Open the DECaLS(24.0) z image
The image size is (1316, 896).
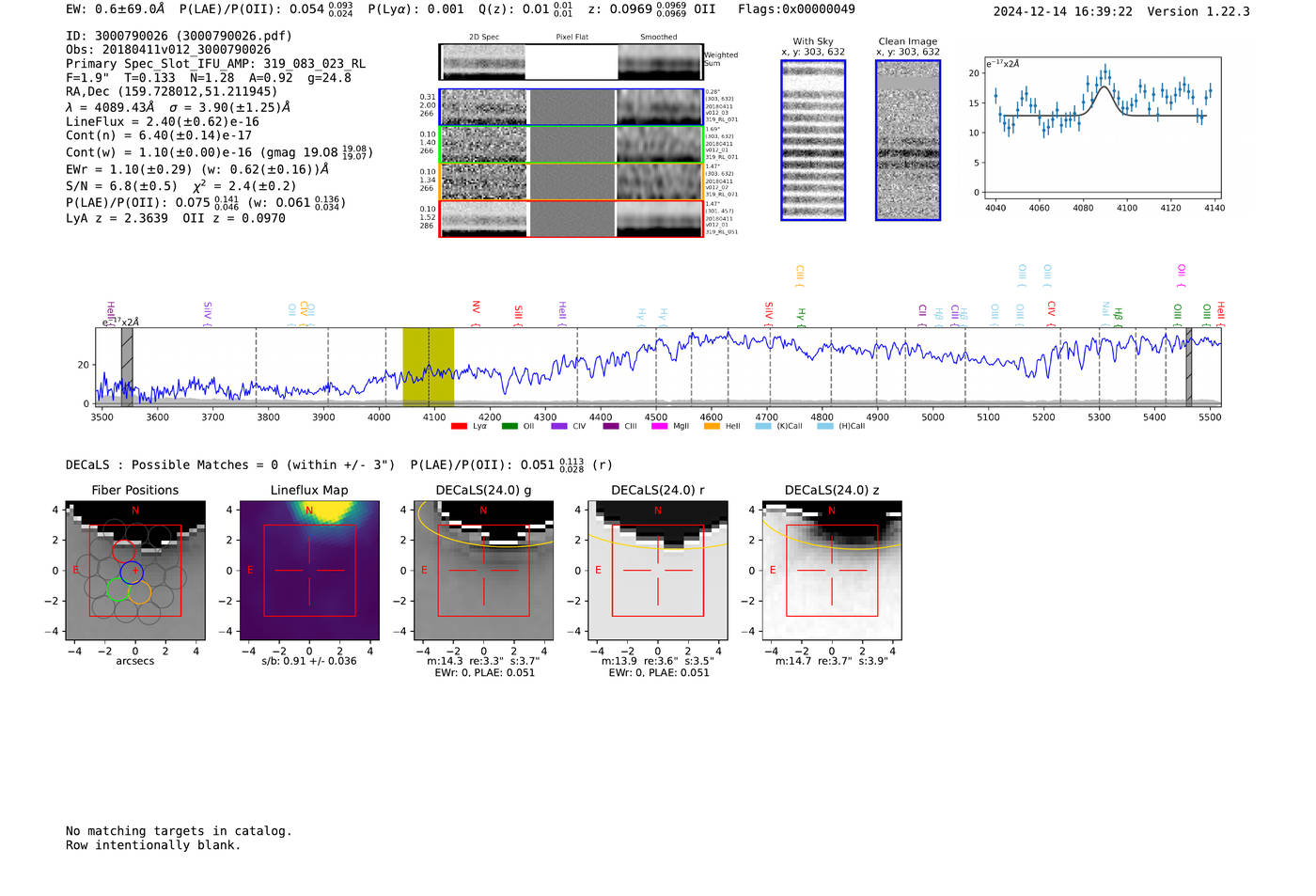832,571
